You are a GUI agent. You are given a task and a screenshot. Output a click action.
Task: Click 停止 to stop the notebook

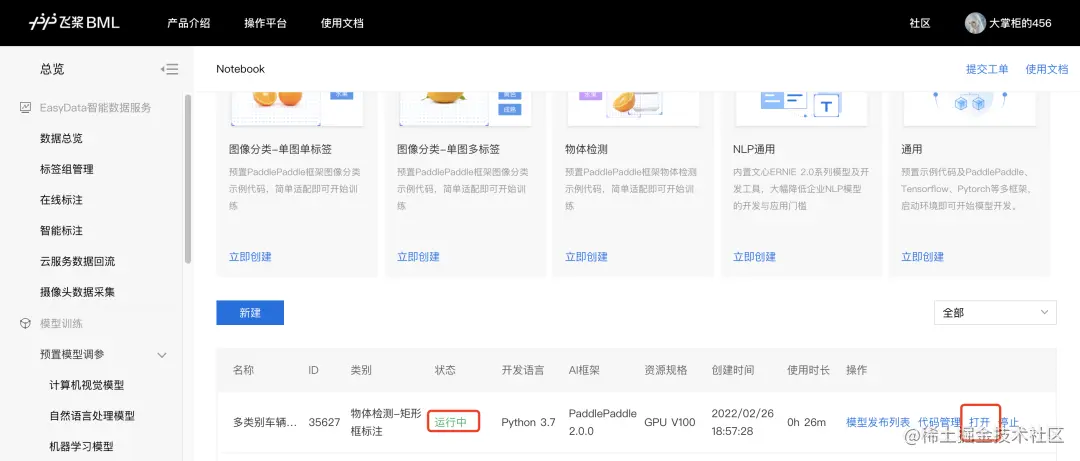pos(1009,422)
